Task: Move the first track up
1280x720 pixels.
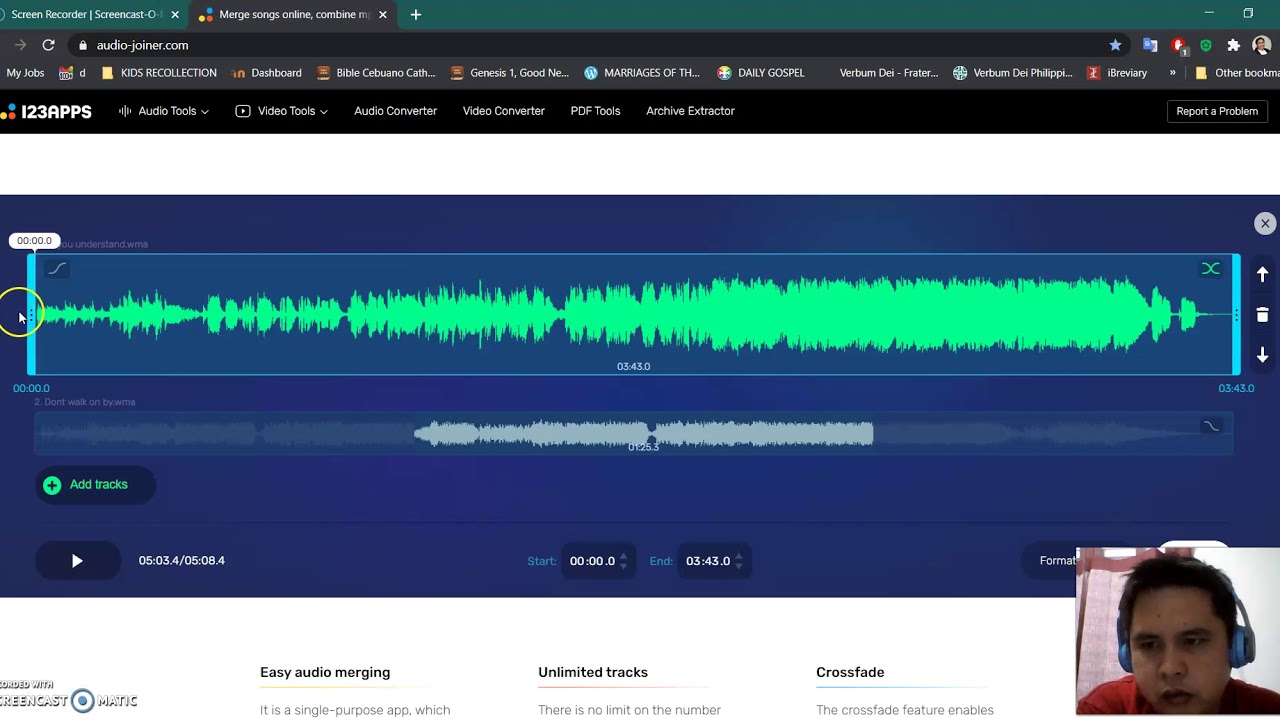Action: (x=1262, y=274)
